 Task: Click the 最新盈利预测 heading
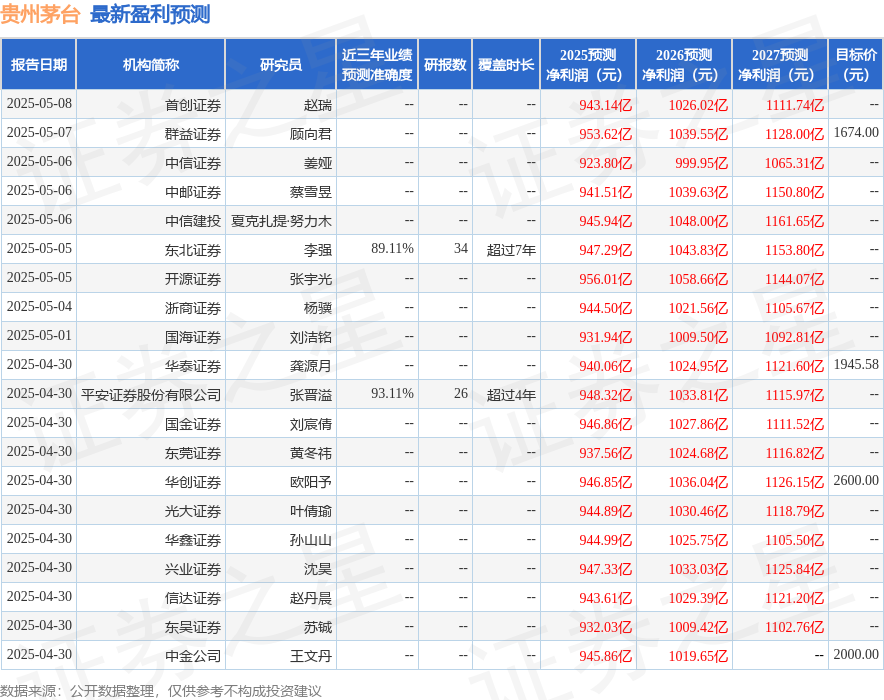coord(150,14)
